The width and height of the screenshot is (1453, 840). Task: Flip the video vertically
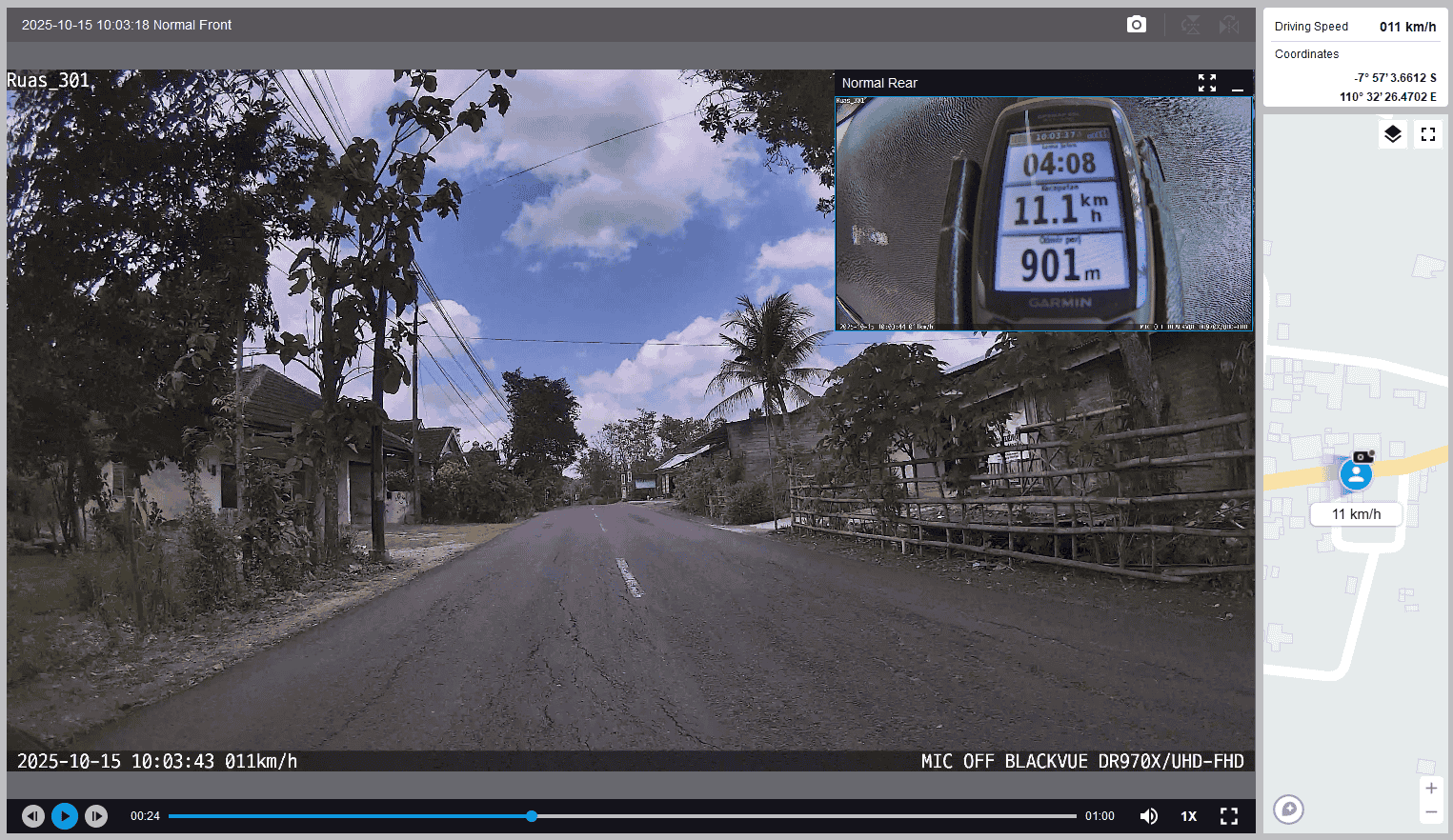1190,25
